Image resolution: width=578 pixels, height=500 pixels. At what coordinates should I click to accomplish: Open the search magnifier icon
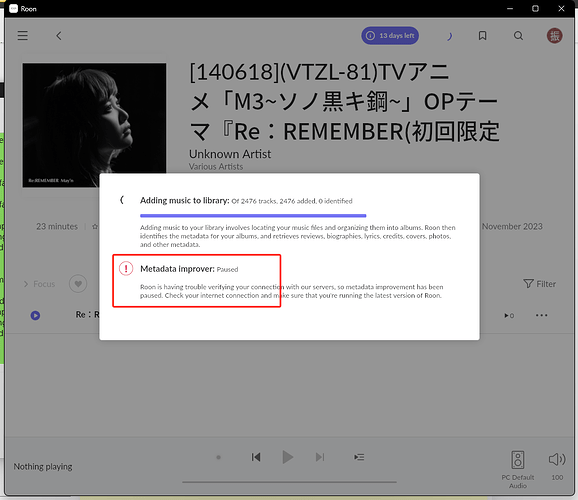click(x=518, y=36)
